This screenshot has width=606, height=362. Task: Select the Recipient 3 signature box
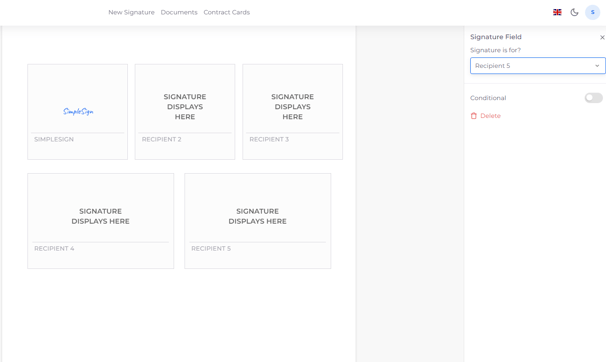293,112
